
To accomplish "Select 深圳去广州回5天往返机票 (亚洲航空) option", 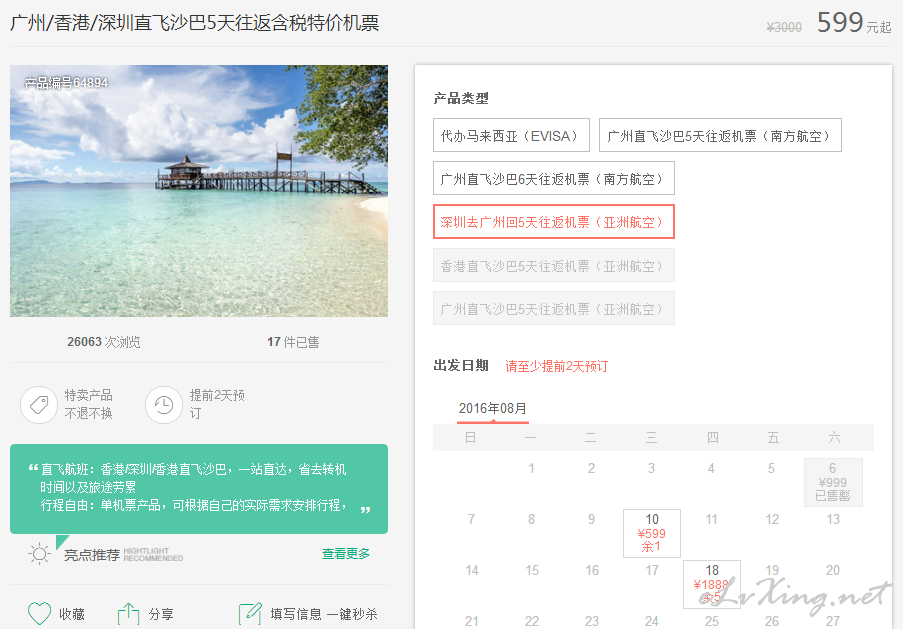I will tap(553, 222).
